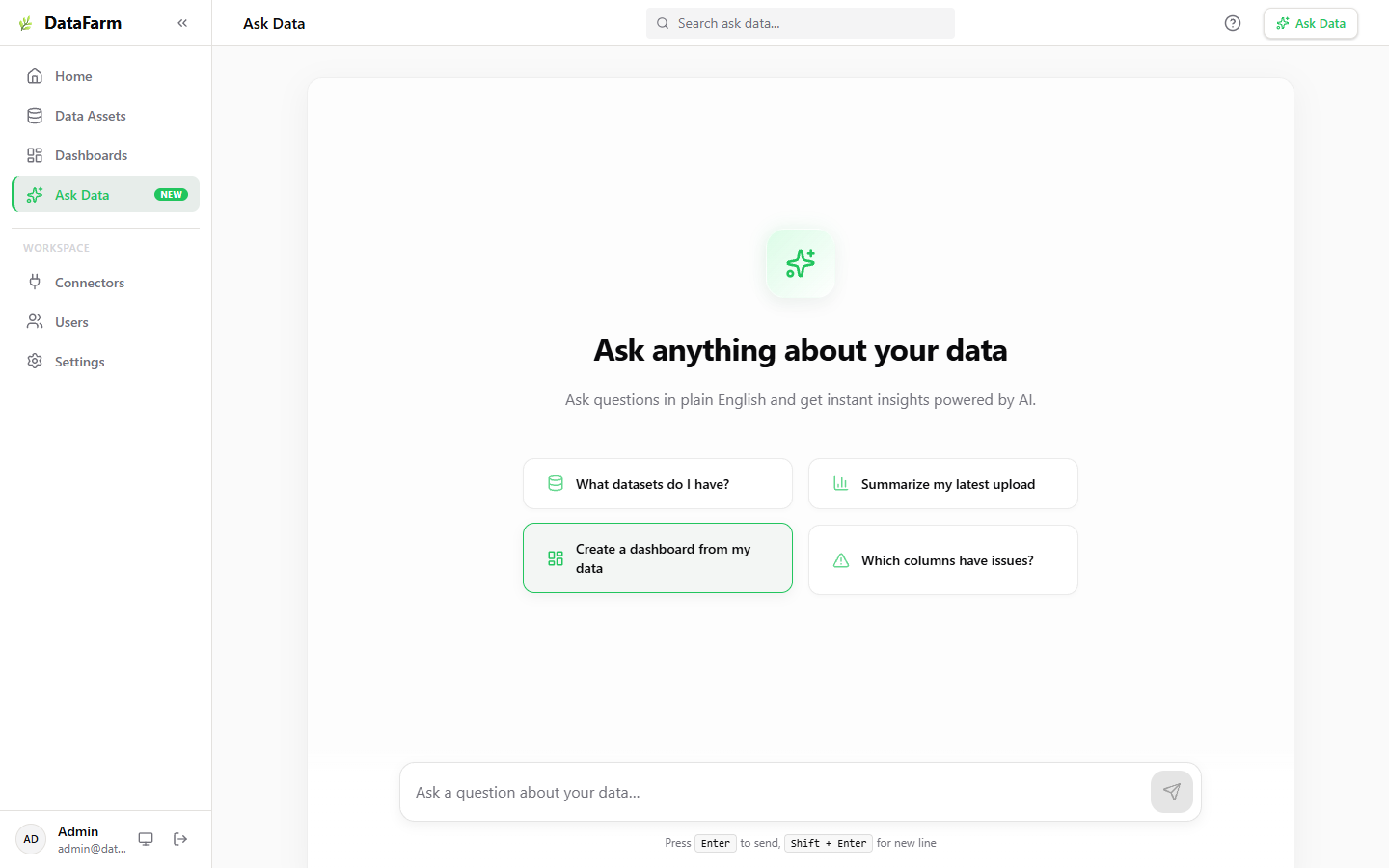Select 'Create a dashboard from my data'
Screen dimensions: 1389x868
657,557
